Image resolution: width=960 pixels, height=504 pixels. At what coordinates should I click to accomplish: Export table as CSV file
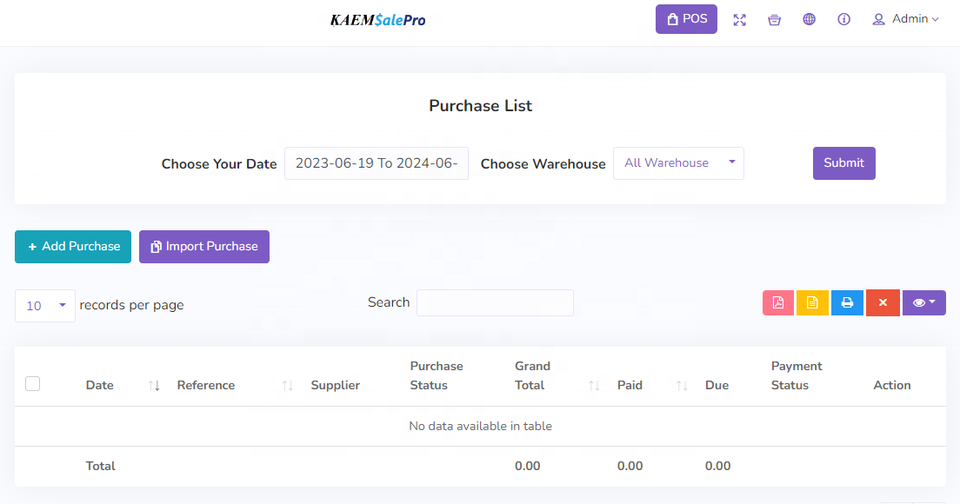click(812, 303)
